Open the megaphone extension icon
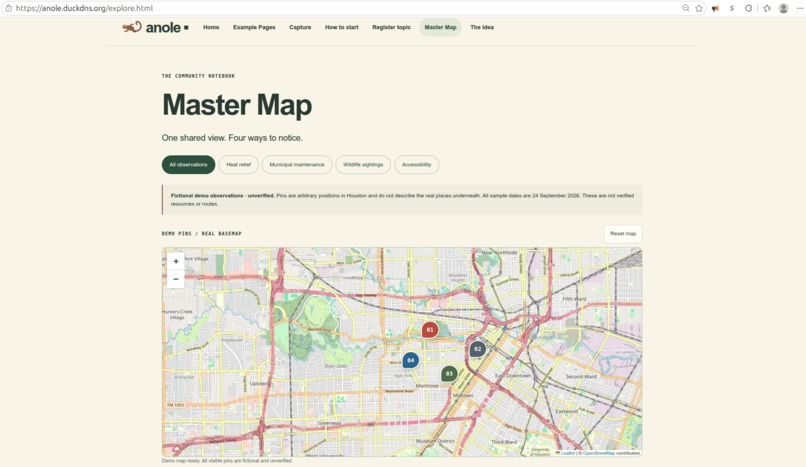This screenshot has width=806, height=467. (715, 8)
